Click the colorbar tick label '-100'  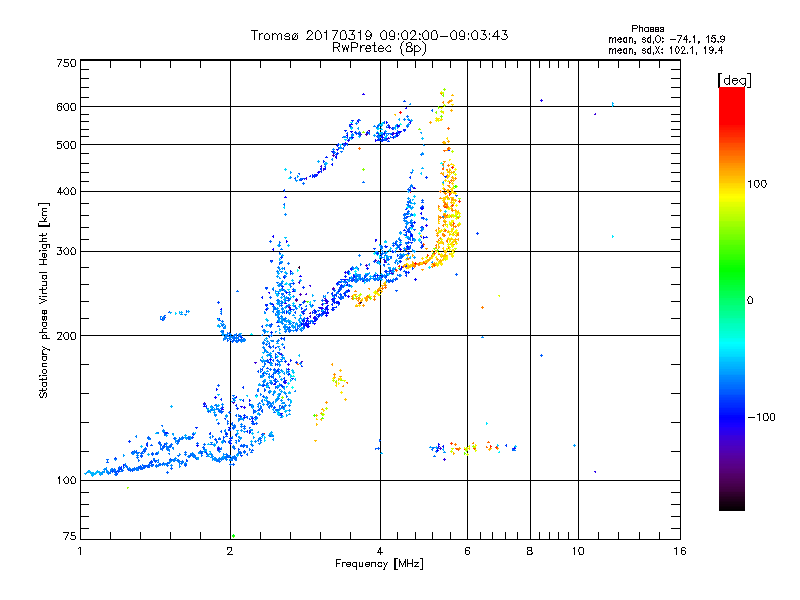[x=761, y=417]
